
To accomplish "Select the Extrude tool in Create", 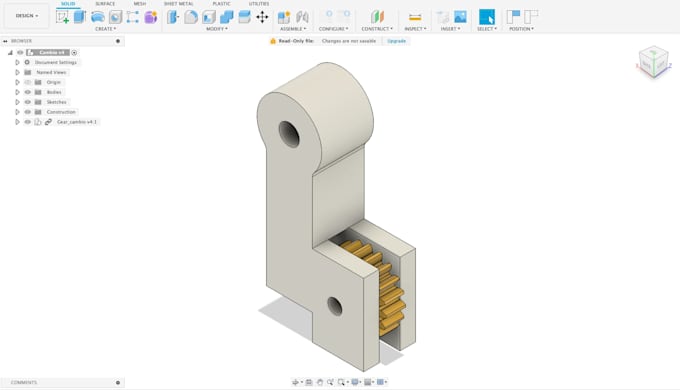I will point(80,17).
